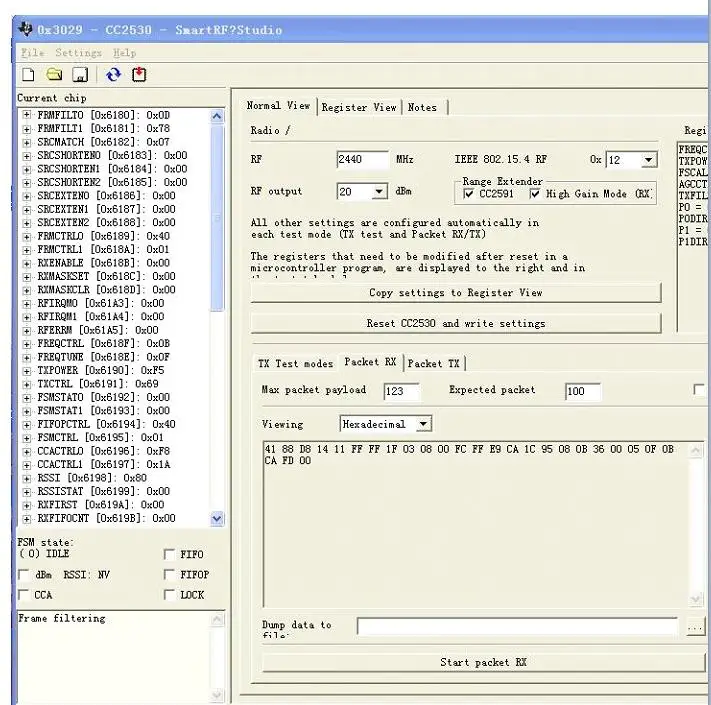Viewport: 711px width, 705px height.
Task: Click the register list scroll-down arrow
Action: 217,518
